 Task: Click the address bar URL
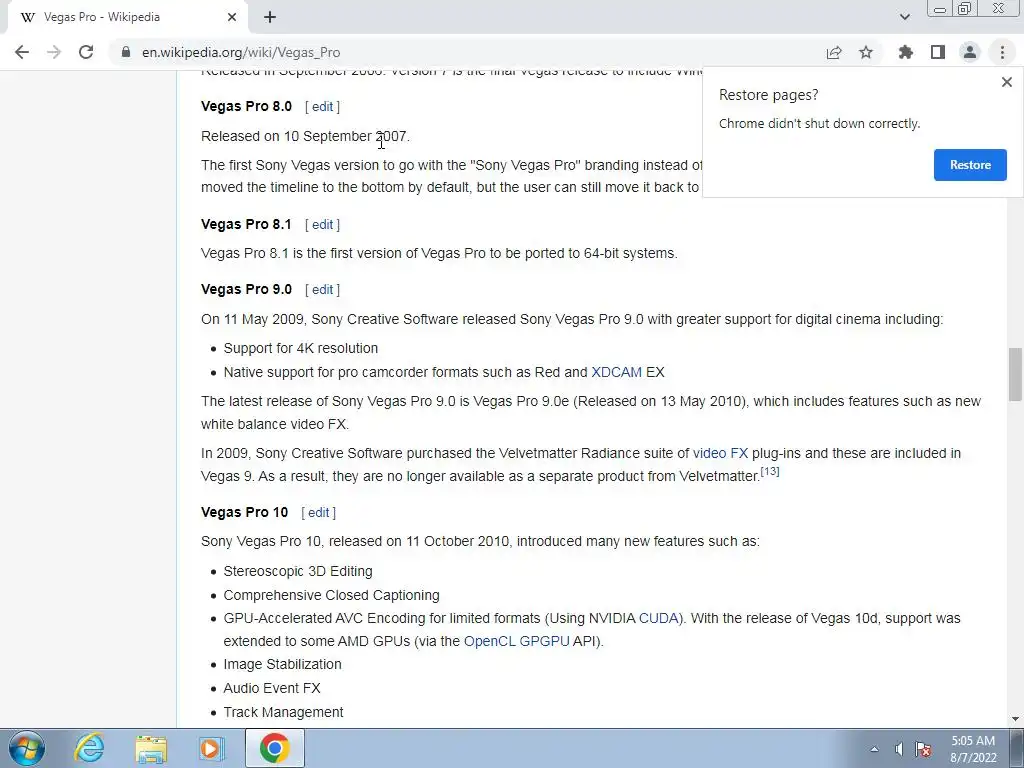241,52
